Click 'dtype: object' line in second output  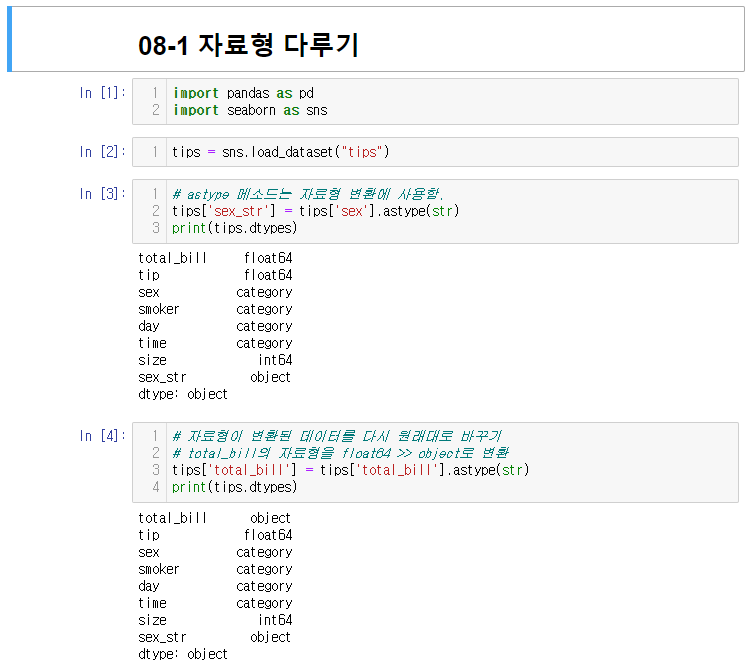(183, 654)
